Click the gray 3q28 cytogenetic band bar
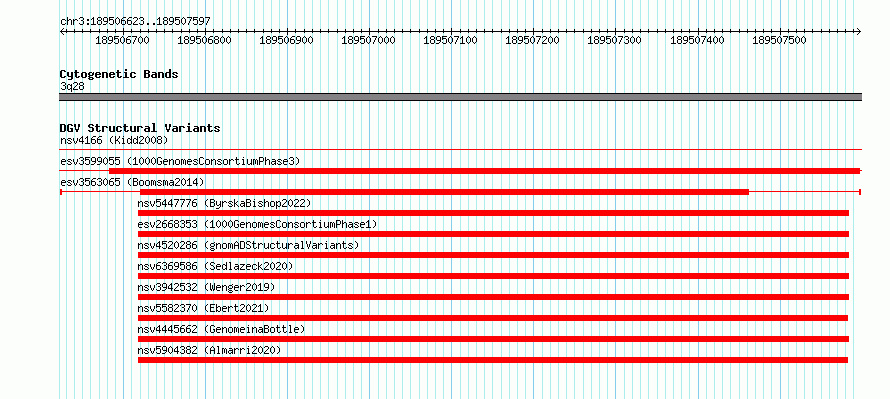Image resolution: width=890 pixels, height=399 pixels. [x=460, y=97]
